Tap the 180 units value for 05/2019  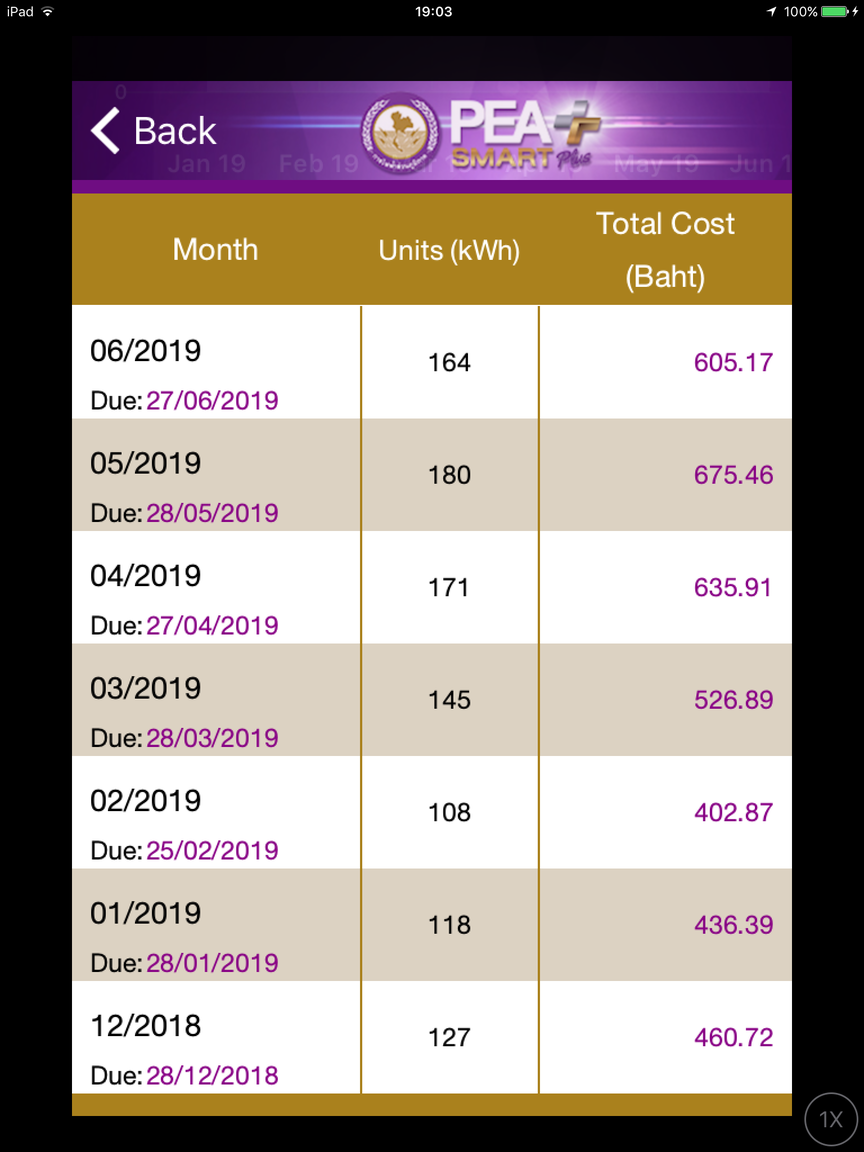click(x=450, y=475)
